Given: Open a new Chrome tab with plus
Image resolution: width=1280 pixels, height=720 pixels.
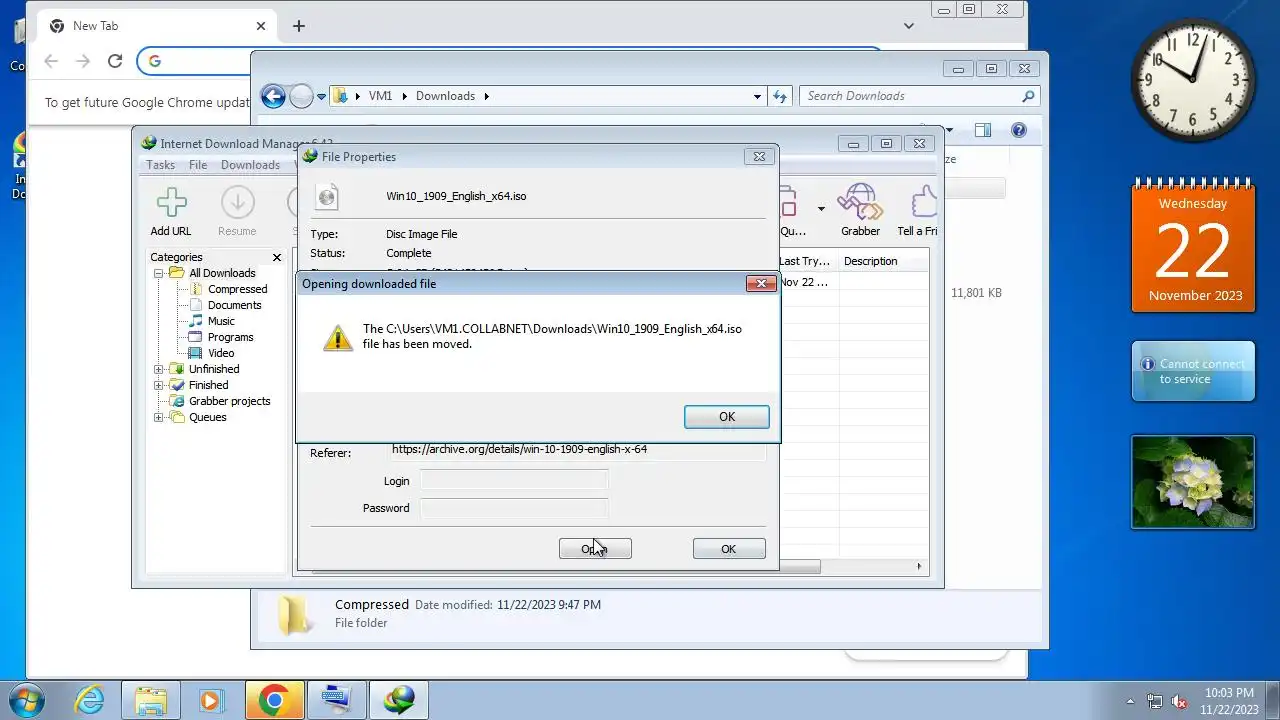Looking at the screenshot, I should tap(298, 26).
